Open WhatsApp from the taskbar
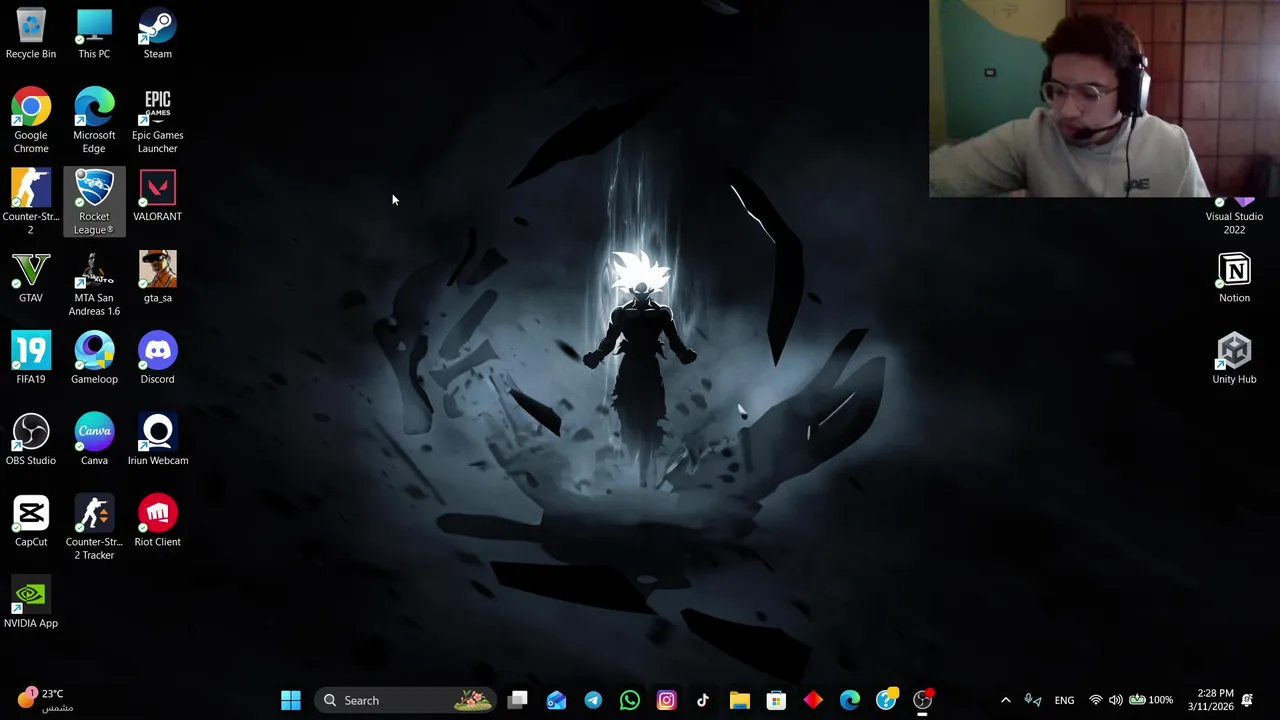The image size is (1280, 720). click(x=629, y=700)
